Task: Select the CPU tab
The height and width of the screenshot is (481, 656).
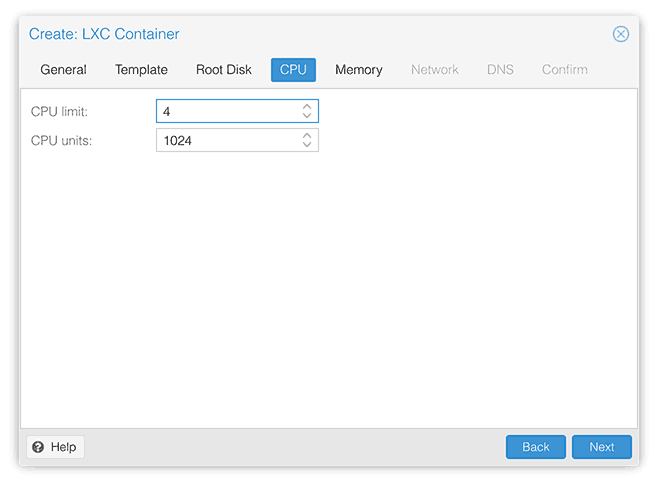Action: [293, 69]
